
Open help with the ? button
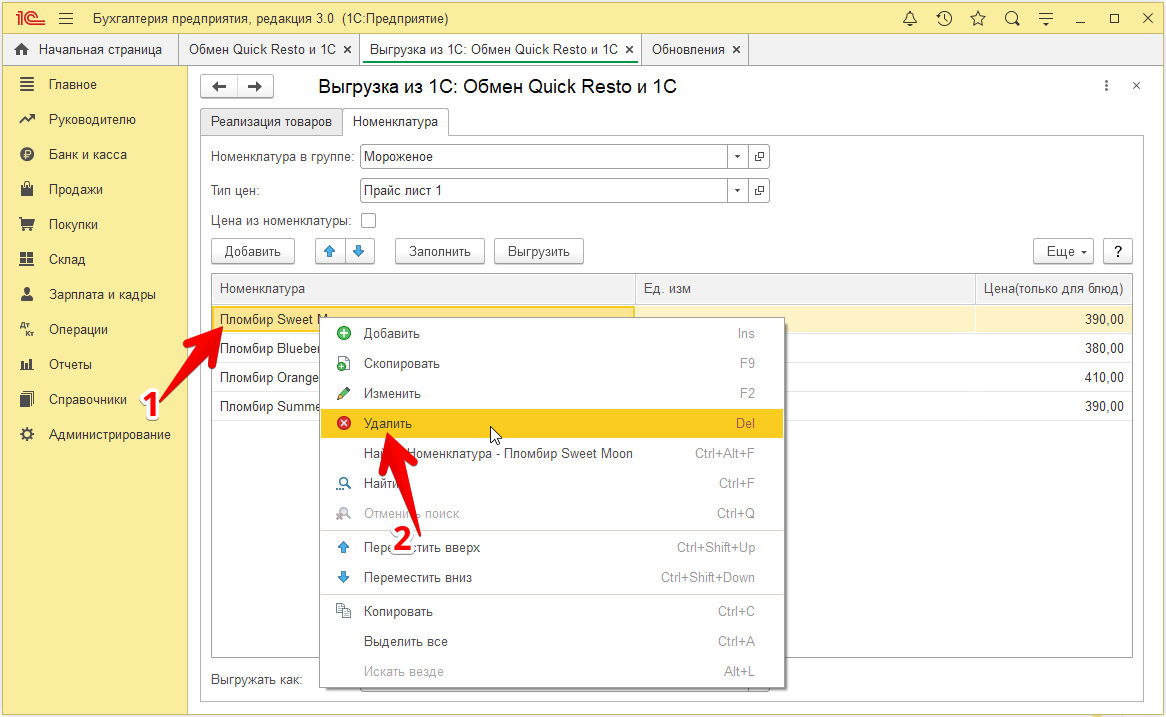(x=1118, y=251)
